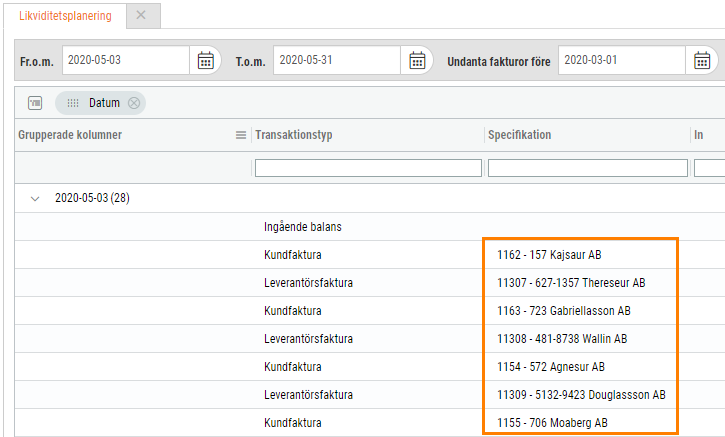725x437 pixels.
Task: Click the Undanta fakturor före date field
Action: point(621,60)
